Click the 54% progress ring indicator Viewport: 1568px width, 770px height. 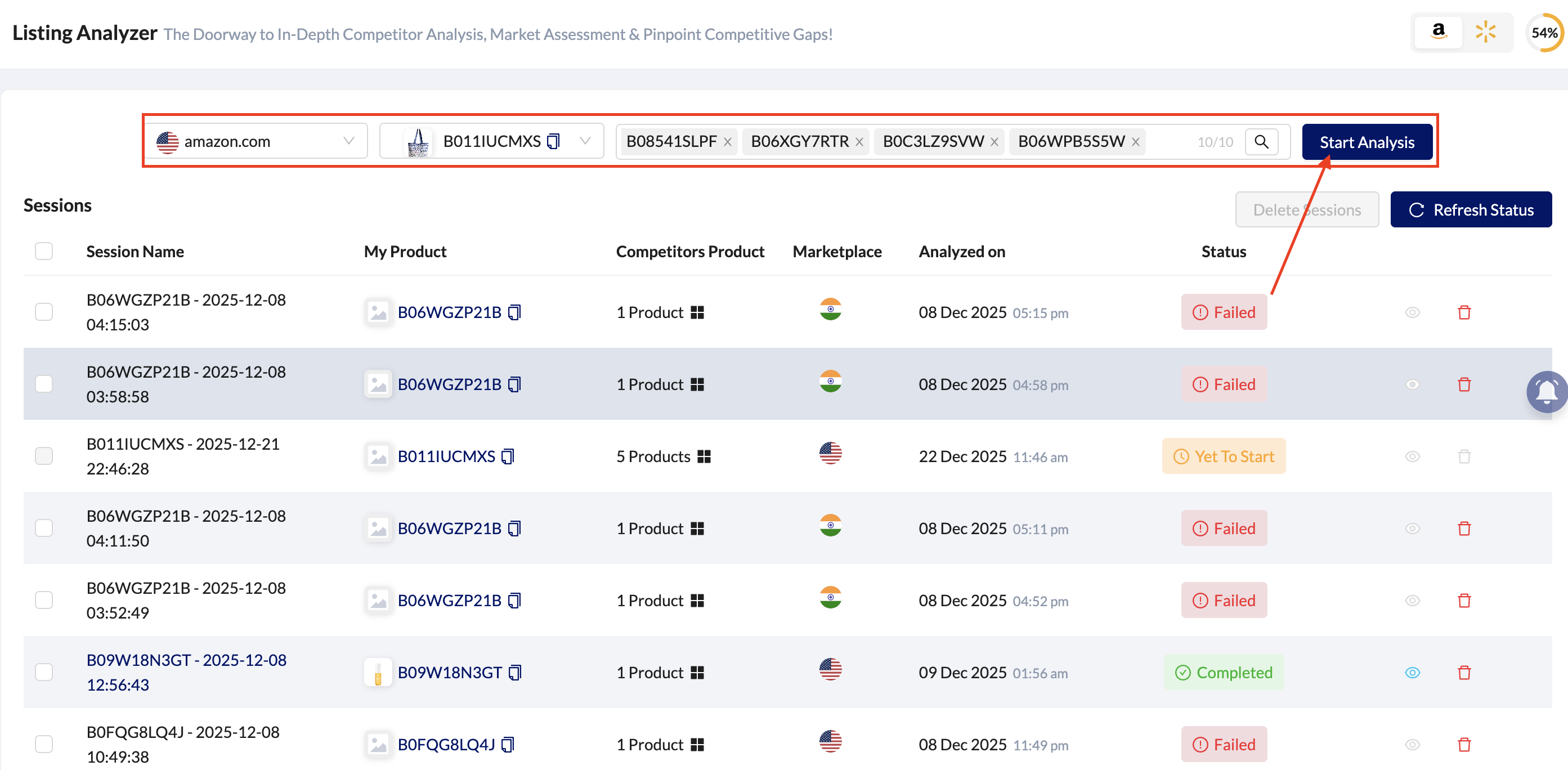pos(1544,33)
